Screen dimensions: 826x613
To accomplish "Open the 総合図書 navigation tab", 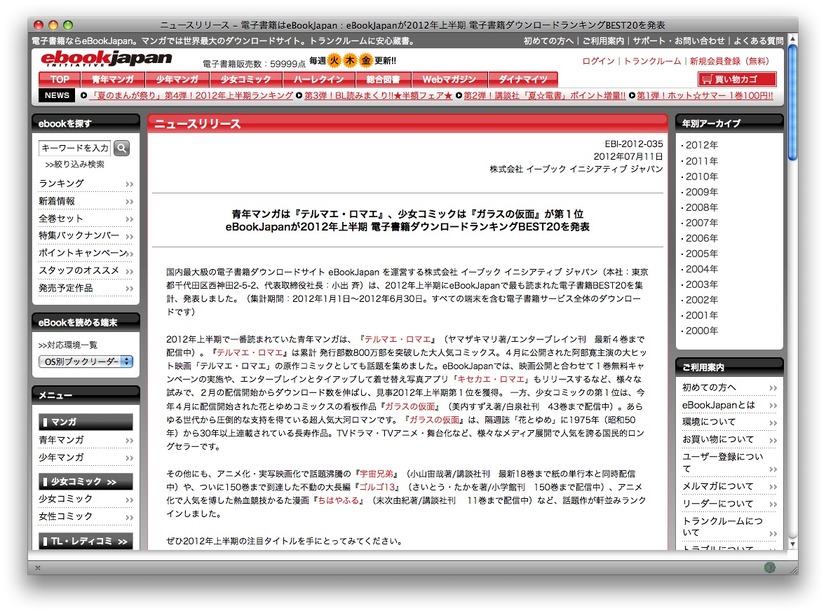I will (x=383, y=80).
